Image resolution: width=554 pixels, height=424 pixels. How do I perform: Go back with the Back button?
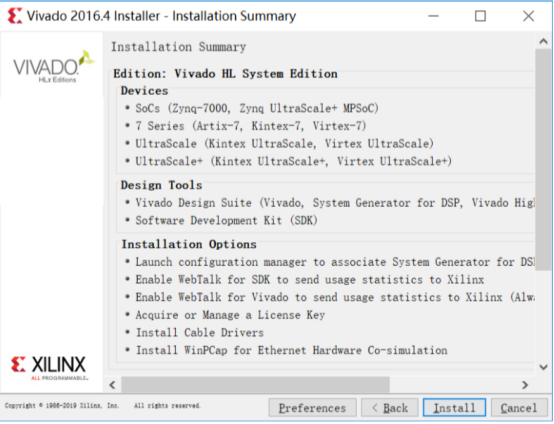[x=390, y=408]
